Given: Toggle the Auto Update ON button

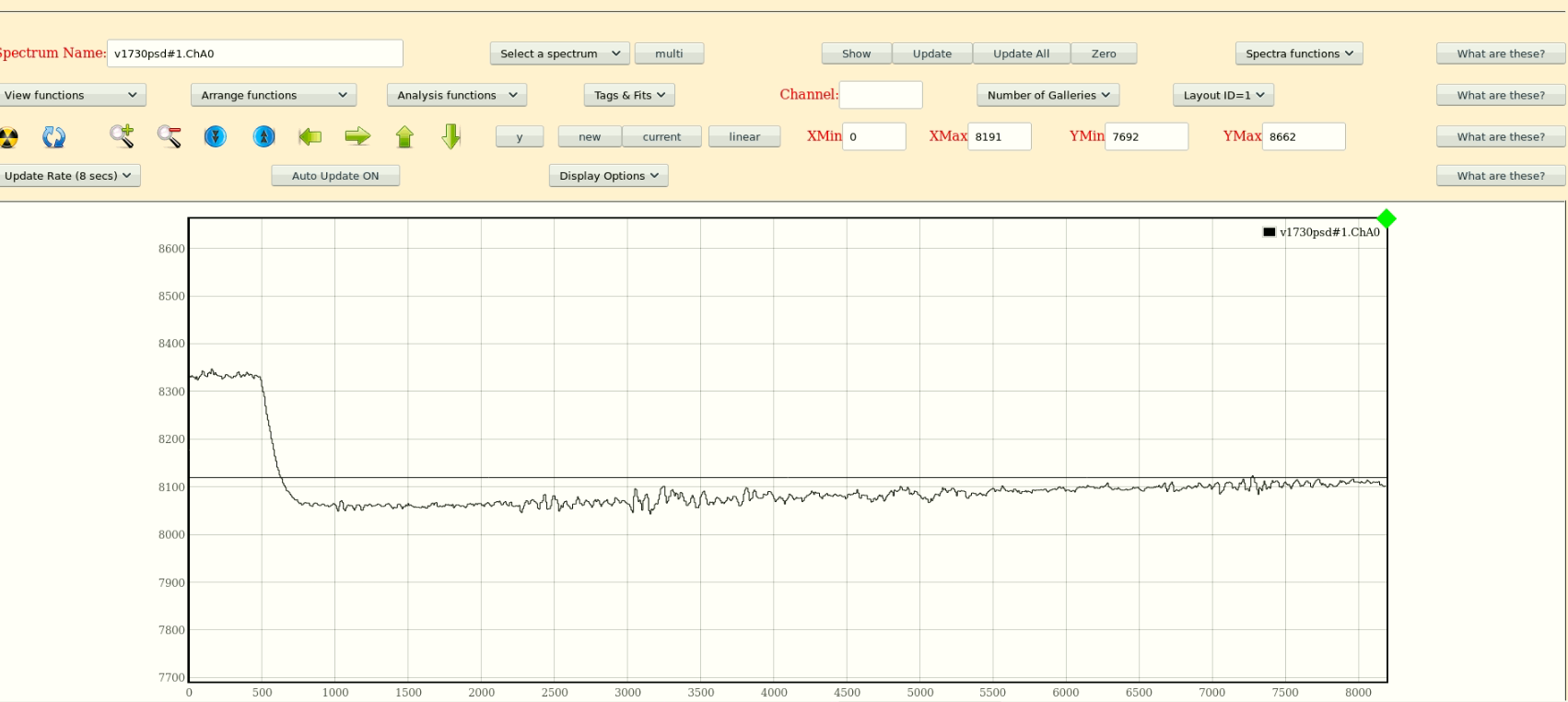Looking at the screenshot, I should pos(335,176).
